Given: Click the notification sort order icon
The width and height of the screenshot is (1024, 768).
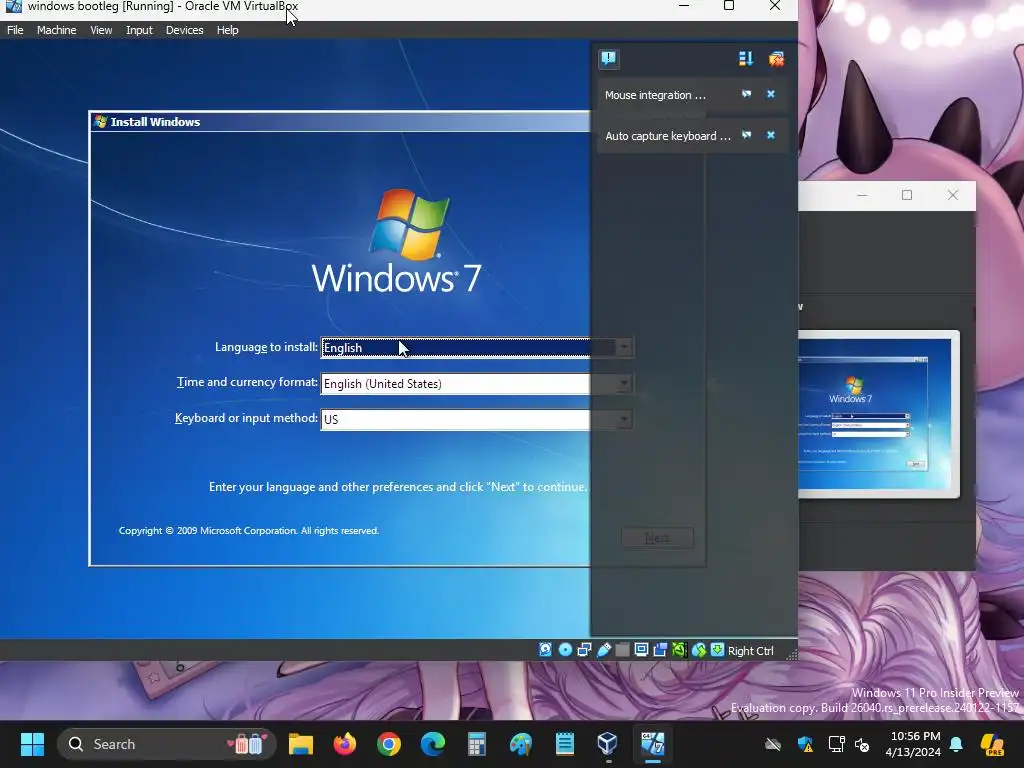Looking at the screenshot, I should click(x=745, y=59).
